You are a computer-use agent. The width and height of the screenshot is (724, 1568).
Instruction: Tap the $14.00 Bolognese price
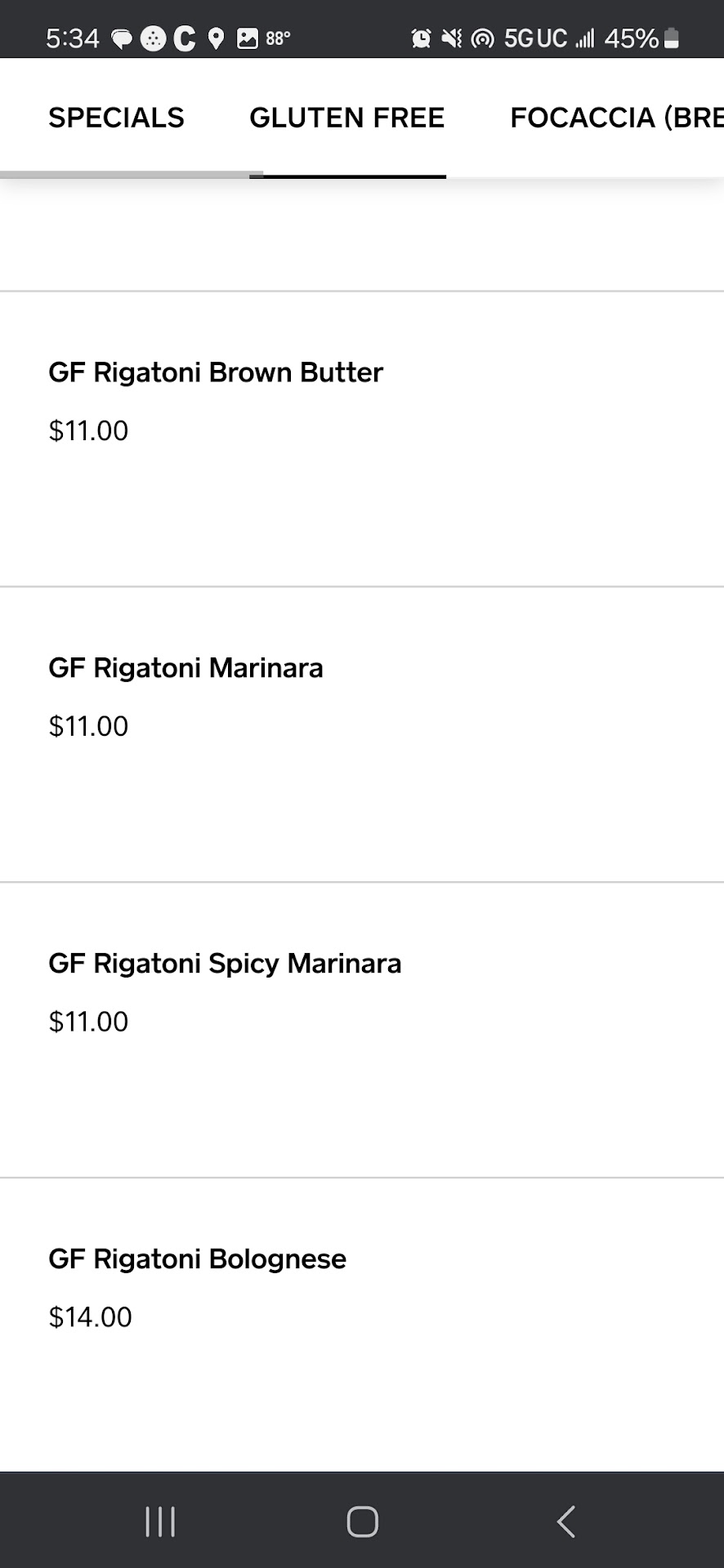point(90,1317)
